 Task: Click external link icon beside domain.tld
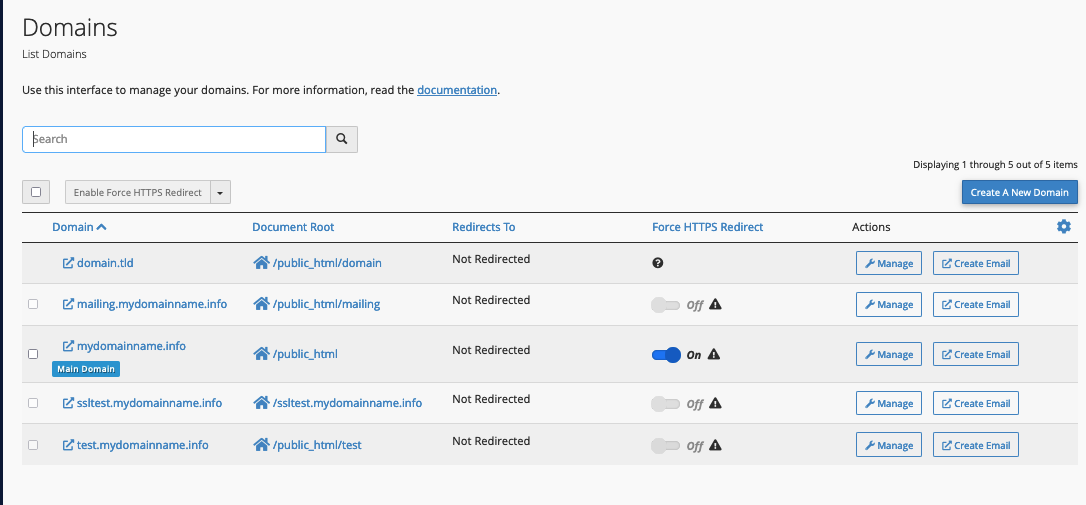pyautogui.click(x=68, y=263)
